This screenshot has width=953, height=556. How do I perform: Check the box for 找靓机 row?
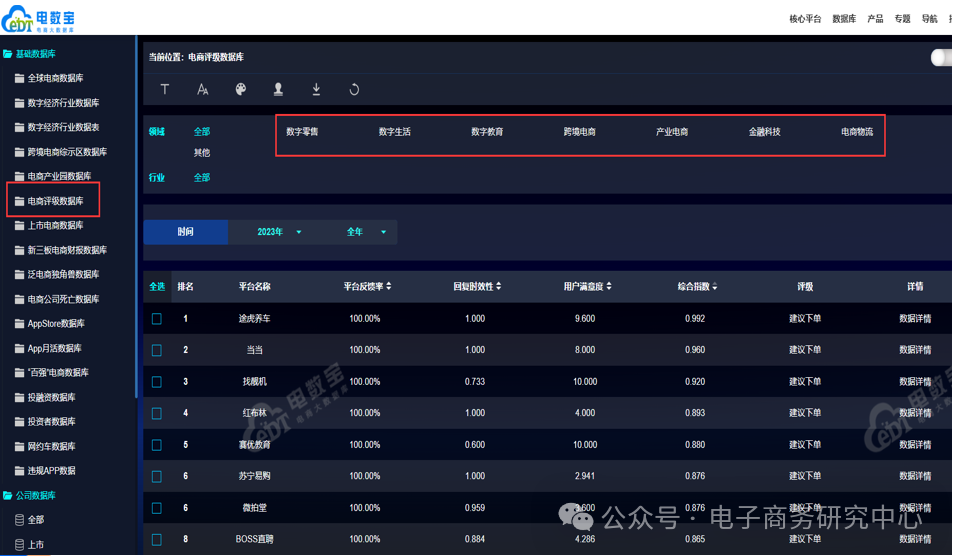point(157,382)
